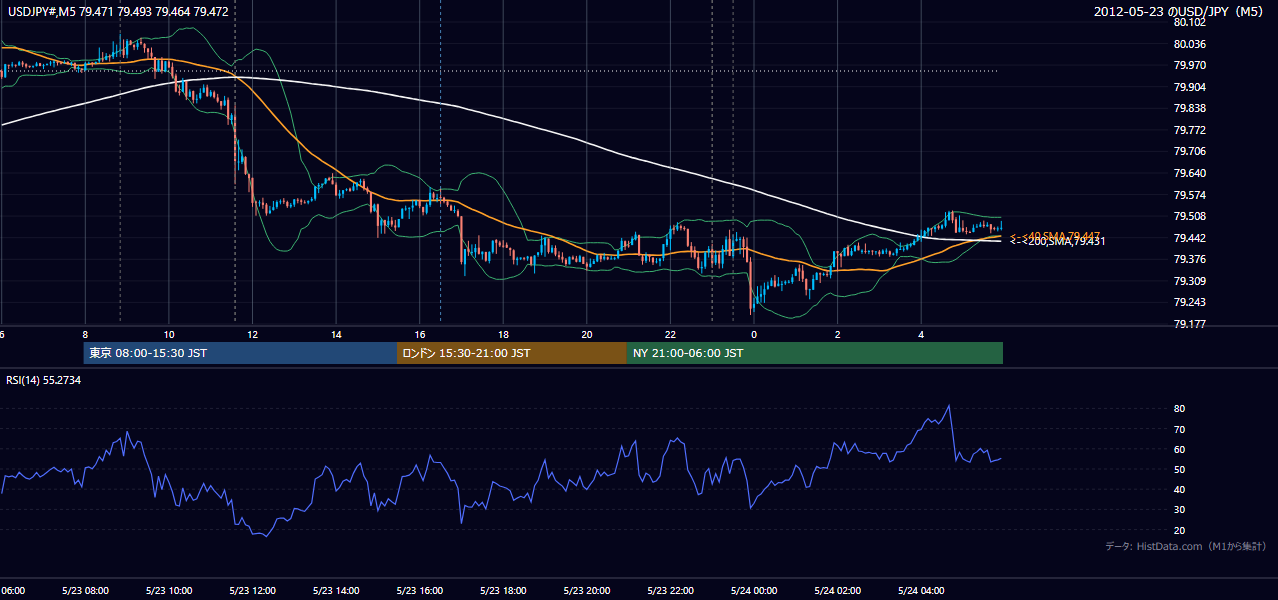Click the RSI scale value 70

(x=1180, y=429)
